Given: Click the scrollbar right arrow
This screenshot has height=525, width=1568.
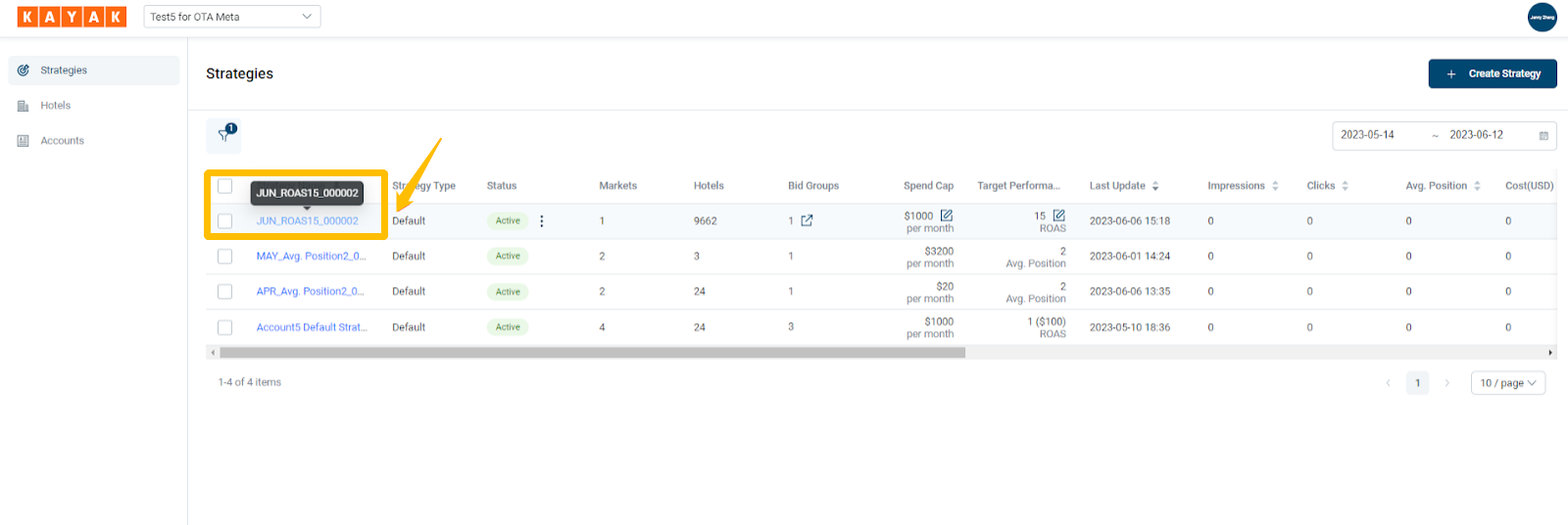Looking at the screenshot, I should pos(1550,353).
